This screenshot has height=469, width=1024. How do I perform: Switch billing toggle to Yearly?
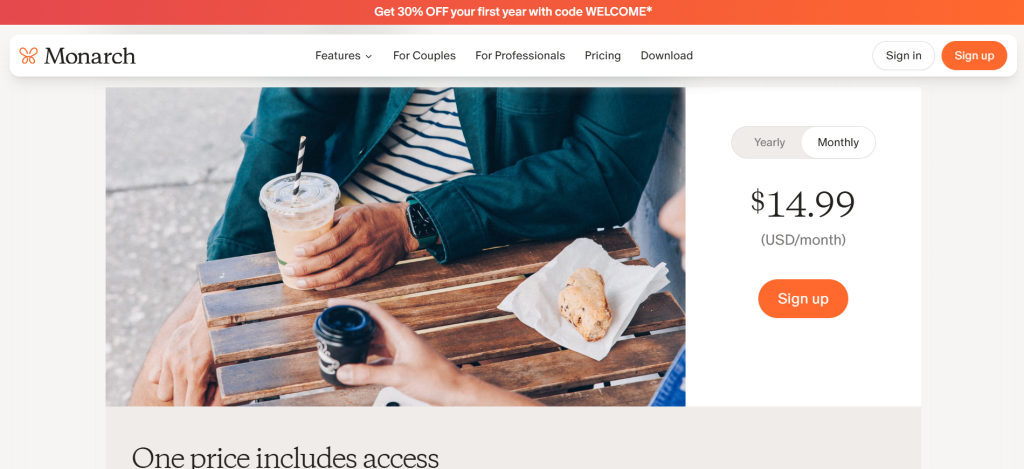pyautogui.click(x=769, y=142)
